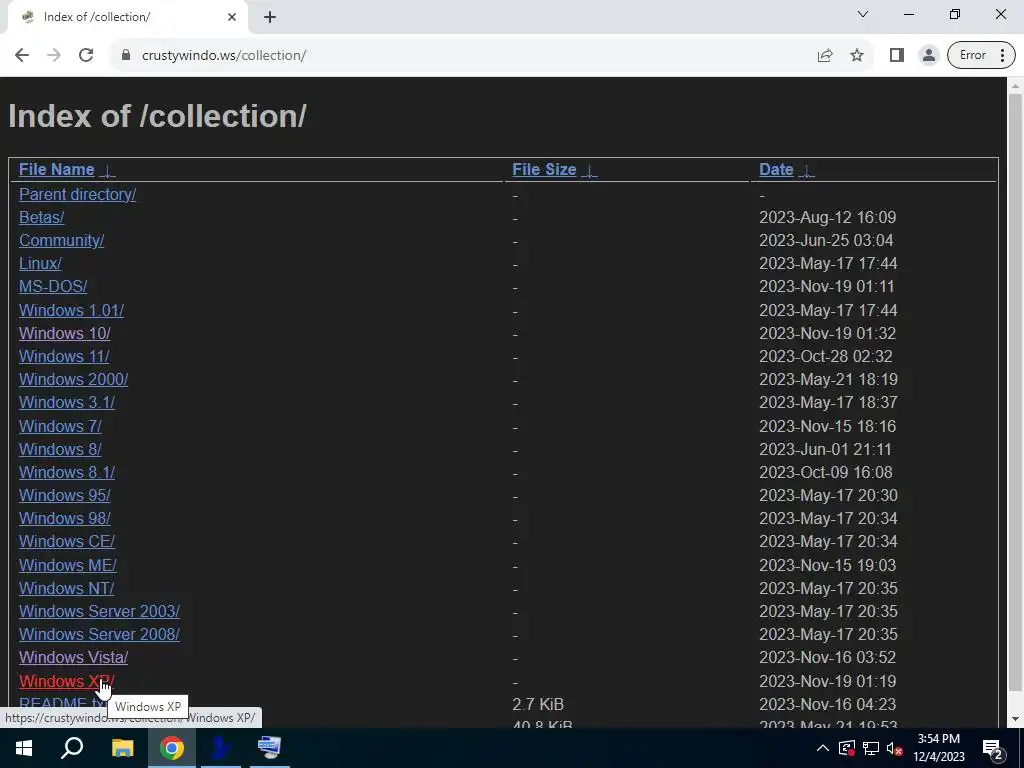Screen dimensions: 1024x768
Task: Open the Chrome profile avatar
Action: (x=928, y=56)
